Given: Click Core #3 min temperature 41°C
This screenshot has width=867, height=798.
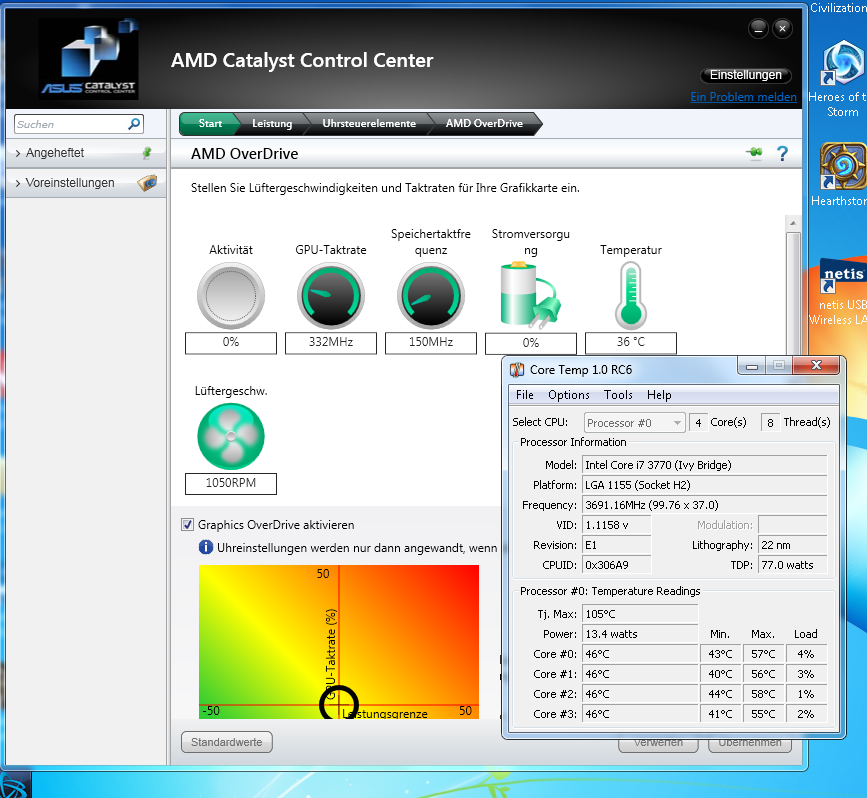Looking at the screenshot, I should point(720,714).
